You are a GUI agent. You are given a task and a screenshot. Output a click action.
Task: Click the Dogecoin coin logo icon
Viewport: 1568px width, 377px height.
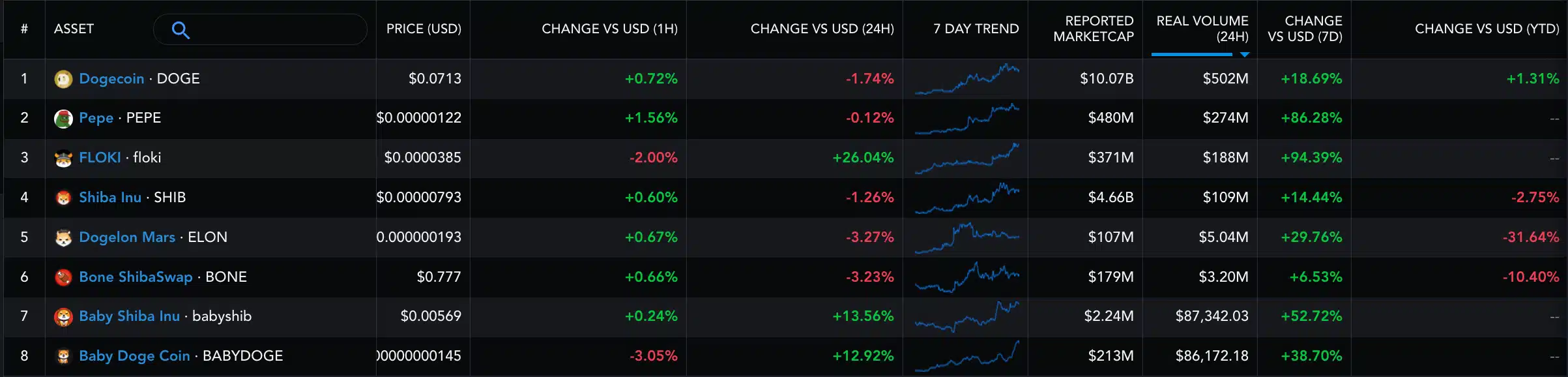(x=63, y=79)
